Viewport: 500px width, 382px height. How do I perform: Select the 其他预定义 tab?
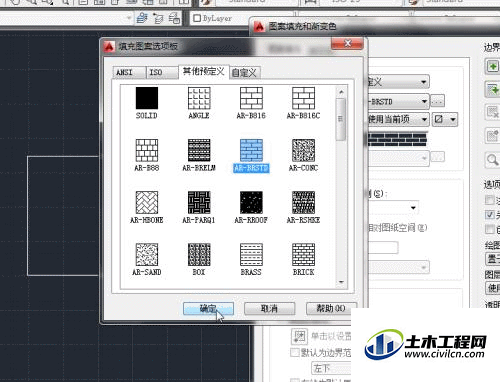204,71
